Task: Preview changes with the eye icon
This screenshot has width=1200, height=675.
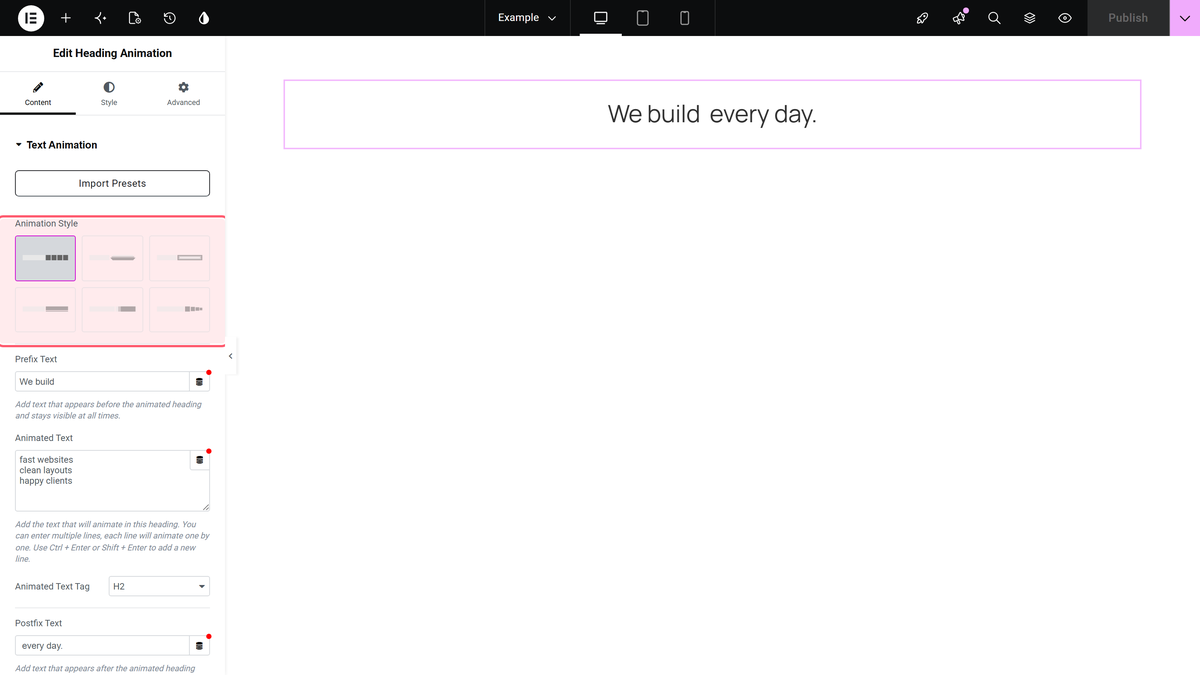Action: (1065, 18)
